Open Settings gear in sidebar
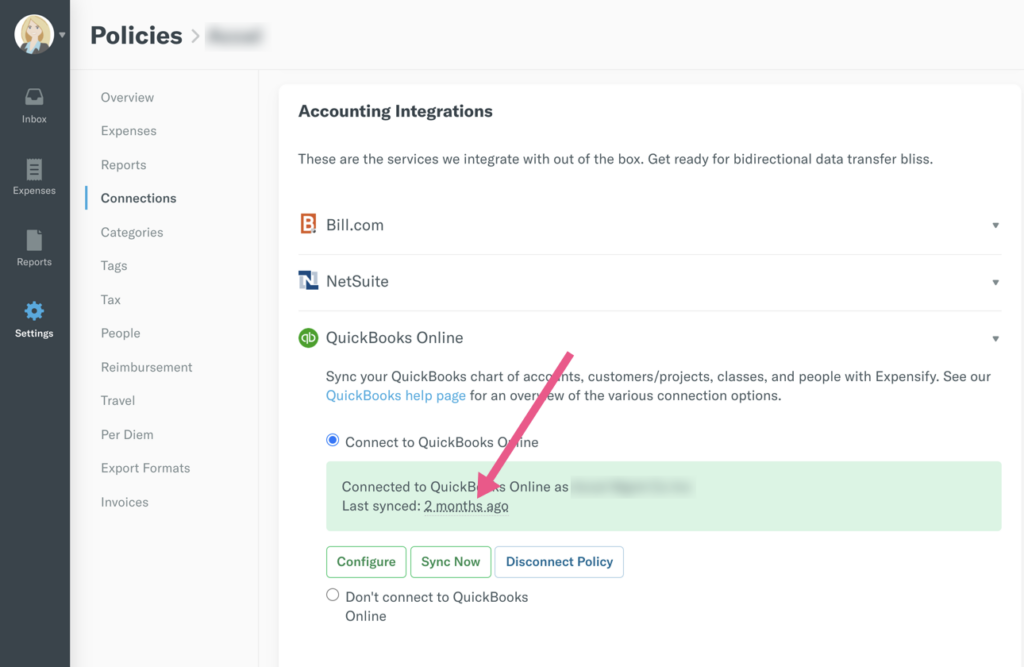This screenshot has height=667, width=1024. [x=34, y=319]
